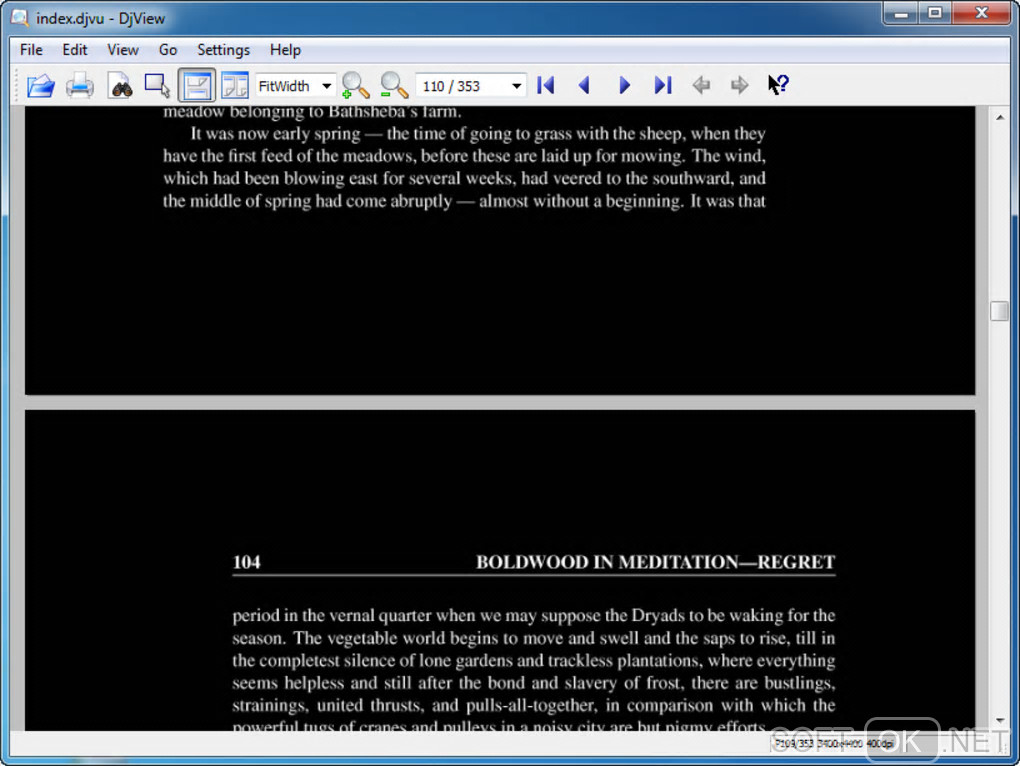
Task: Activate the What's This help cursor
Action: [x=778, y=85]
